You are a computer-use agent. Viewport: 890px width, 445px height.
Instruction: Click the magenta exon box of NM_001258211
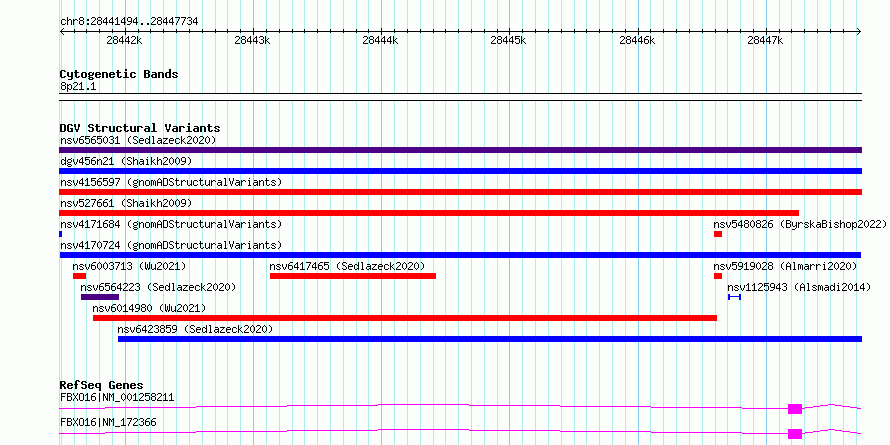795,409
